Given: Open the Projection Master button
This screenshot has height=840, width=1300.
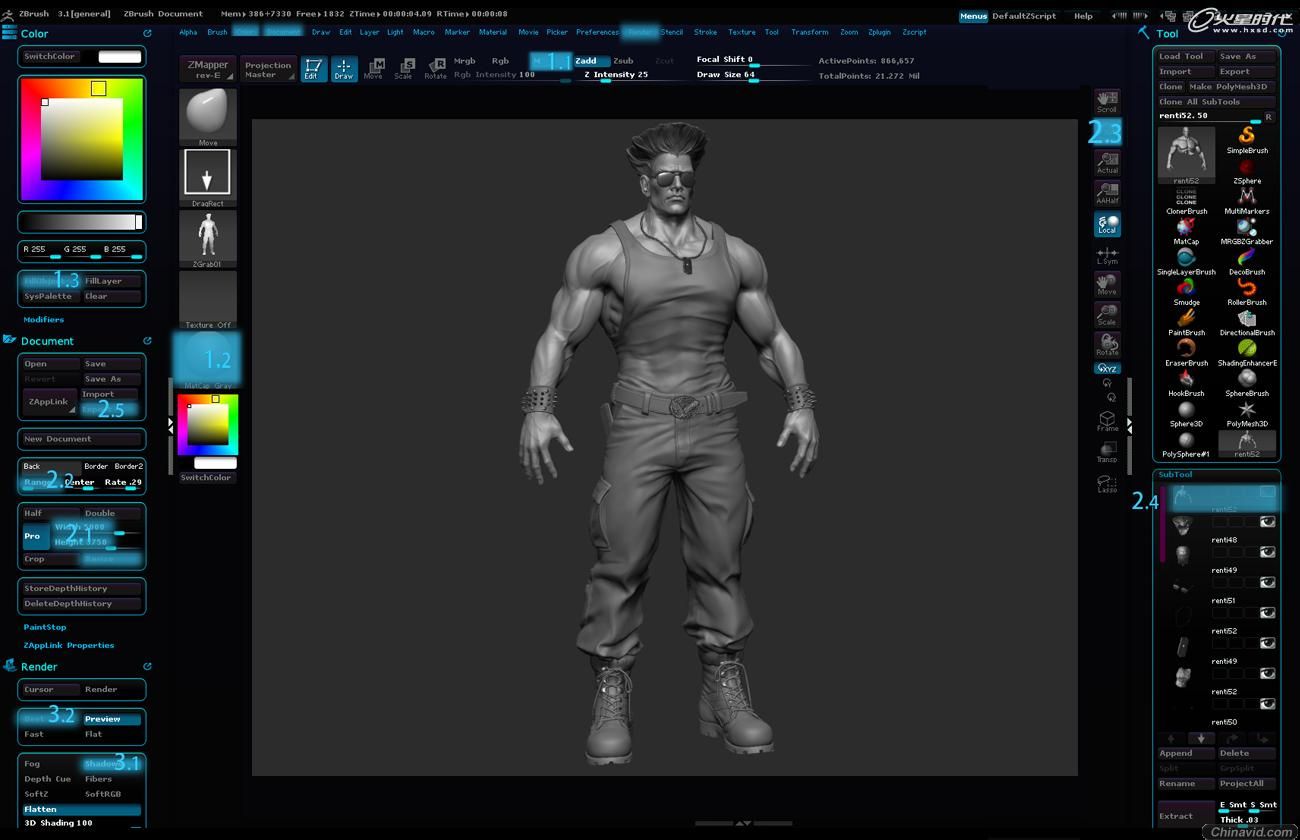Looking at the screenshot, I should pyautogui.click(x=268, y=69).
